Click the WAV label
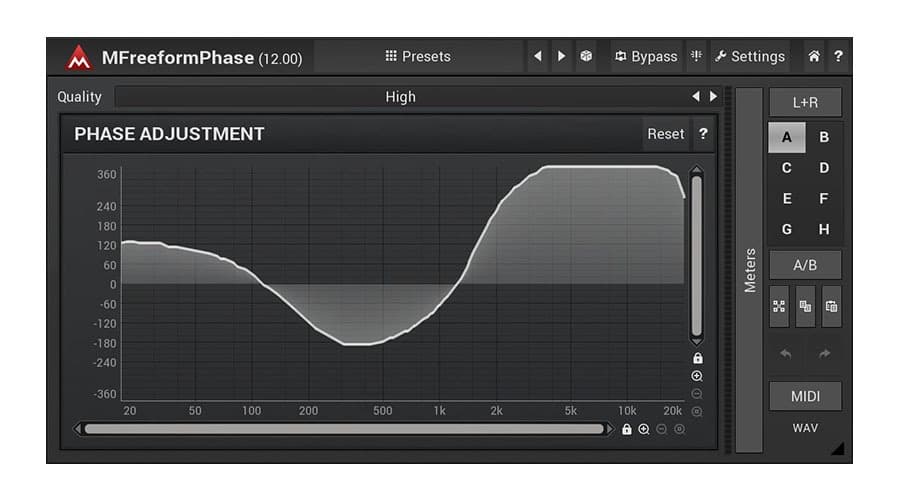Image resolution: width=900 pixels, height=500 pixels. [805, 428]
